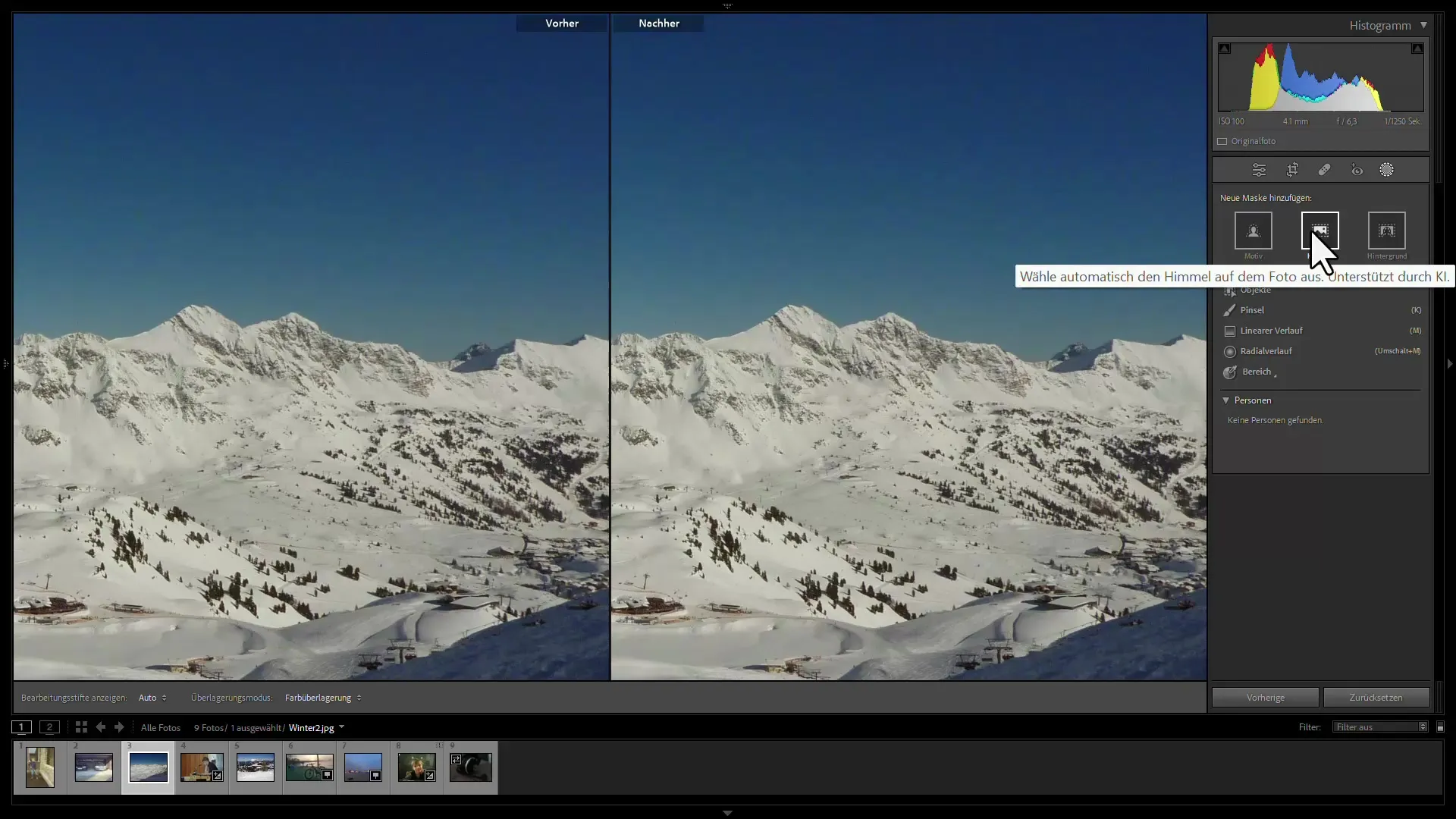Expand the left panel side arrow
This screenshot has height=819, width=1456.
tap(5, 364)
